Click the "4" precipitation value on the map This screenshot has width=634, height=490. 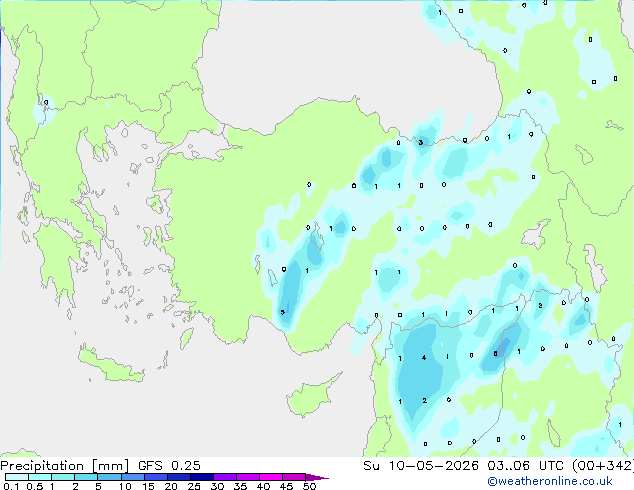pos(424,357)
